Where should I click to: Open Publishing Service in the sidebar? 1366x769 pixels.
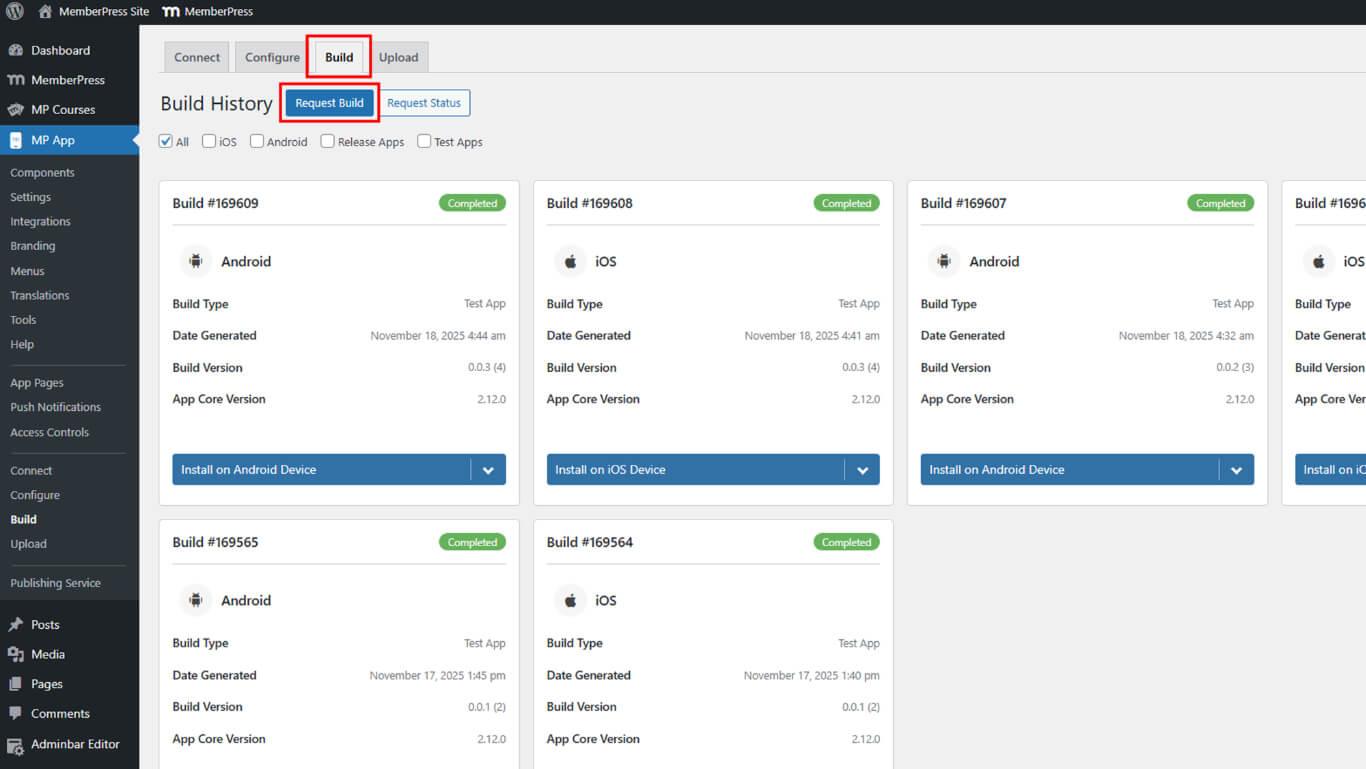(55, 583)
